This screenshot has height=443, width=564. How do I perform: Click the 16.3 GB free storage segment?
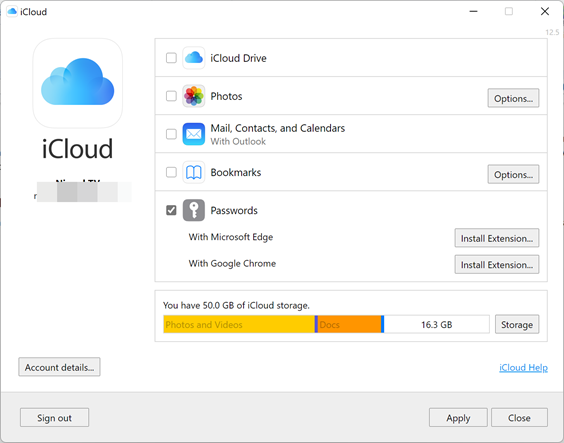click(x=437, y=324)
